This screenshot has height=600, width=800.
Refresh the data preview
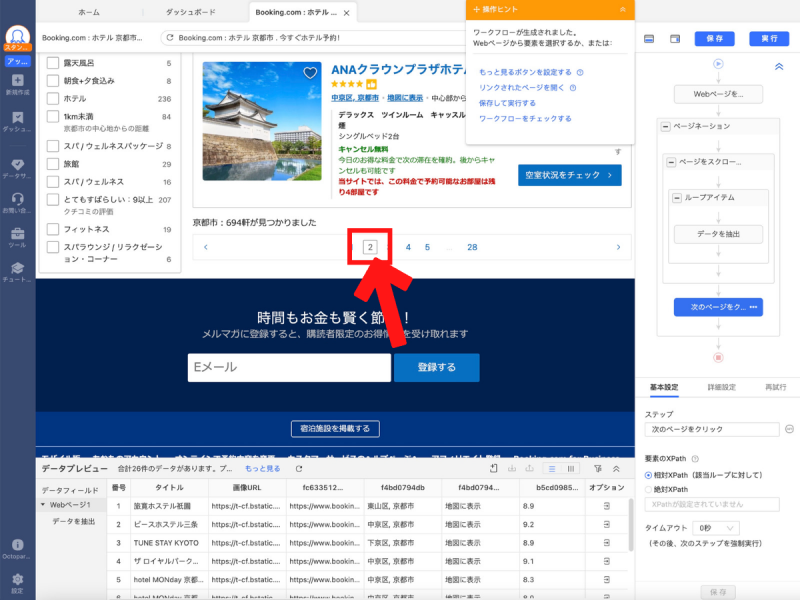299,468
